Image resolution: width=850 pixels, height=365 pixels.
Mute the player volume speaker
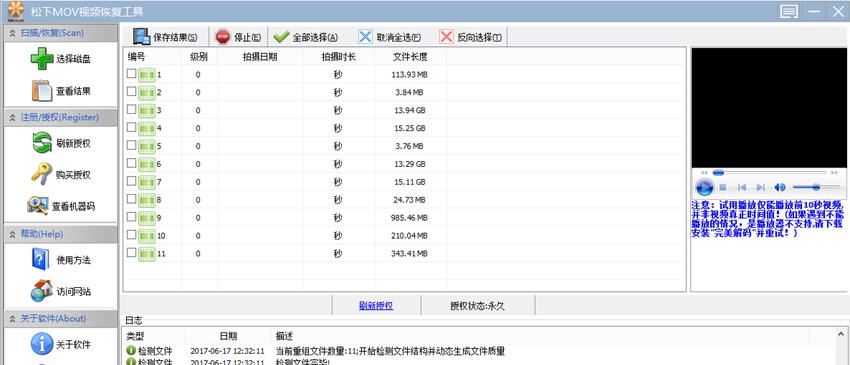click(x=780, y=188)
